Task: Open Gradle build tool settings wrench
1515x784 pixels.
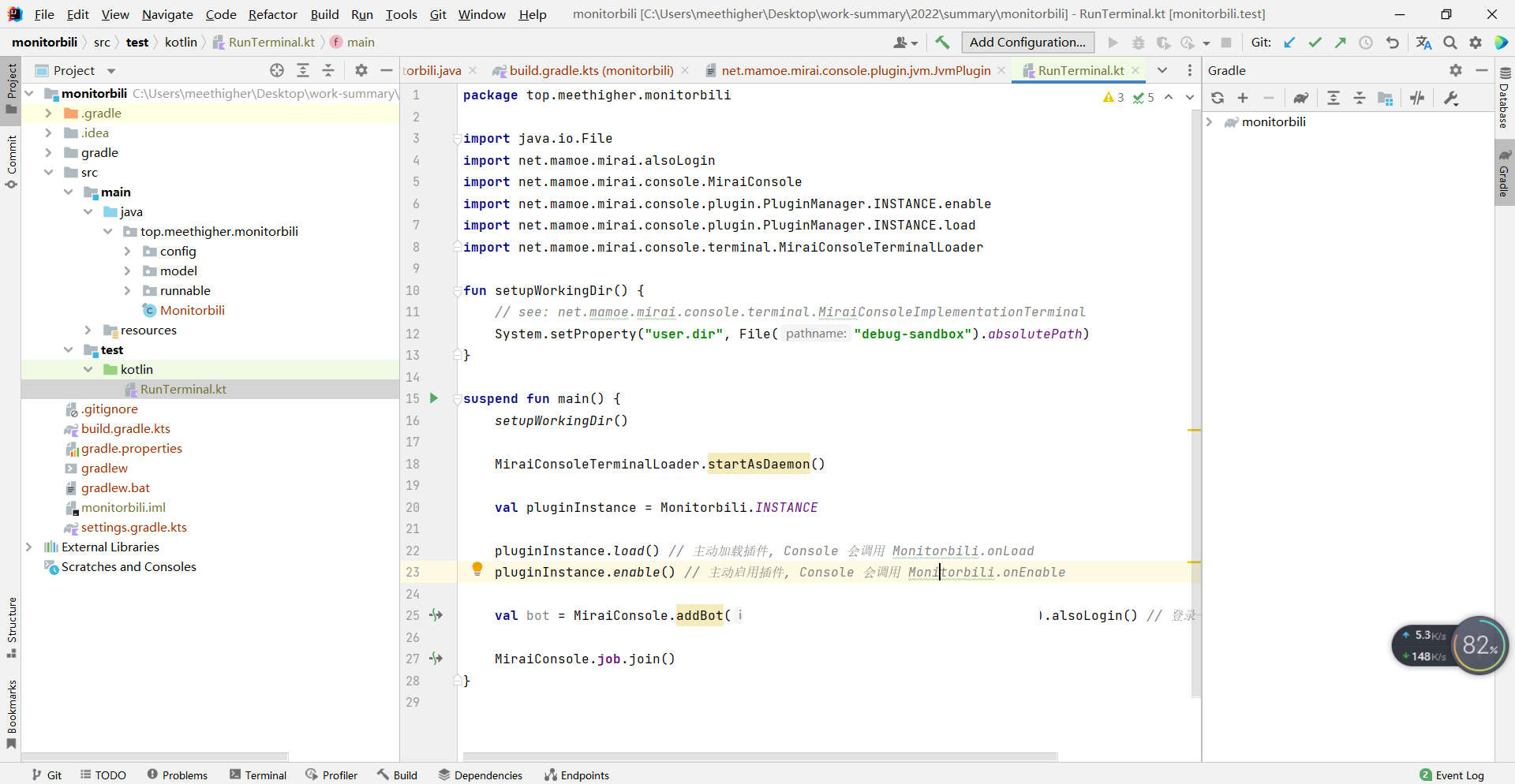Action: 1450,98
